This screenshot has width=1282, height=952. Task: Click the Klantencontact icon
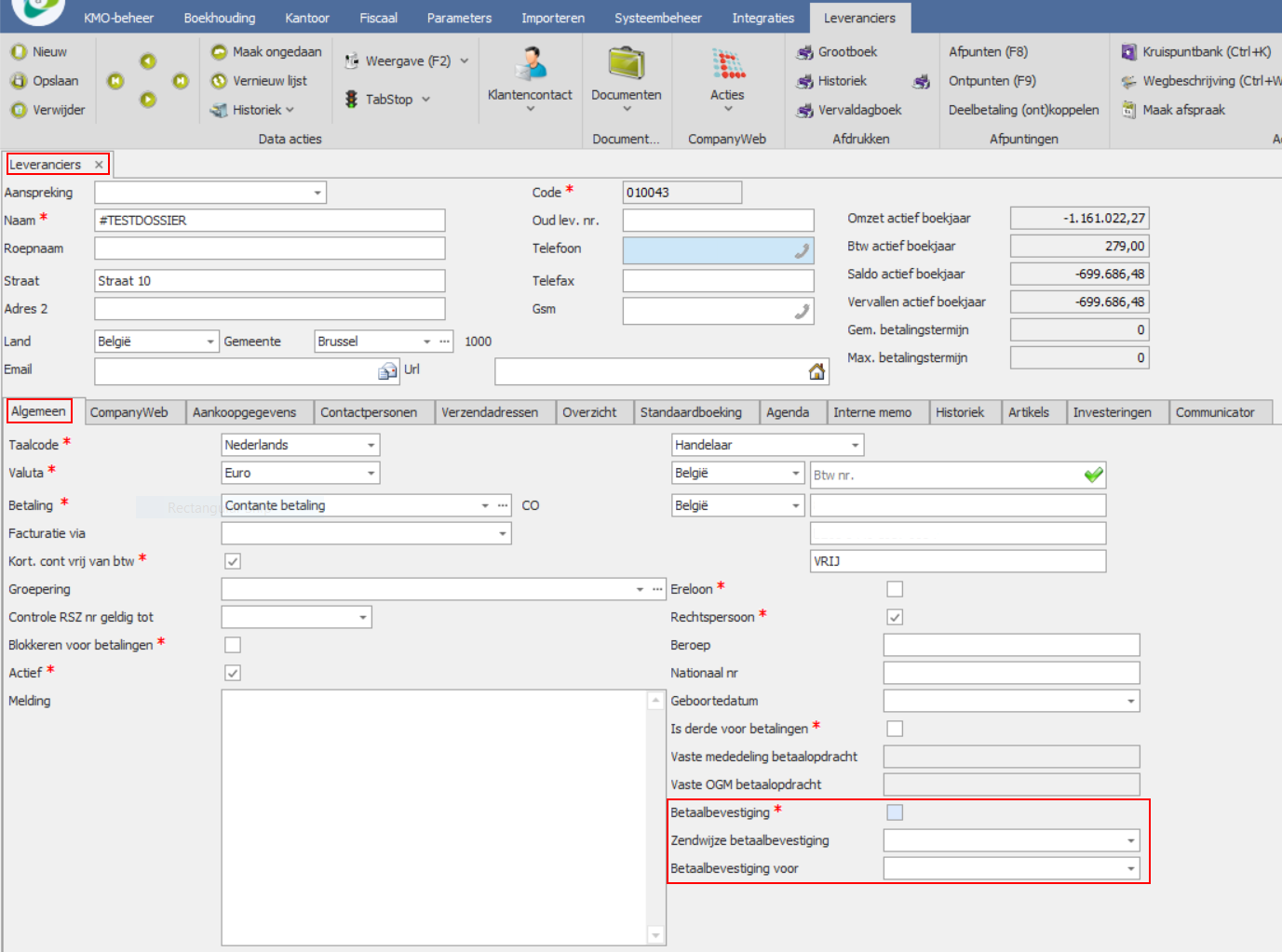click(x=531, y=65)
